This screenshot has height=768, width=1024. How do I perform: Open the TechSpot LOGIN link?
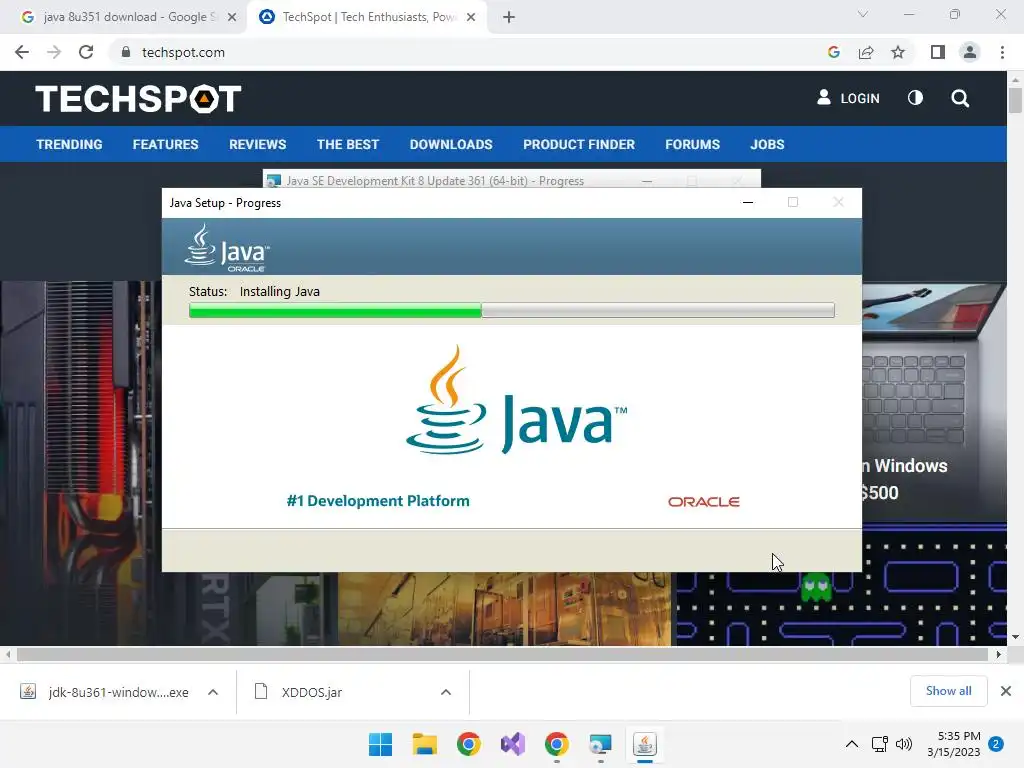tap(848, 98)
